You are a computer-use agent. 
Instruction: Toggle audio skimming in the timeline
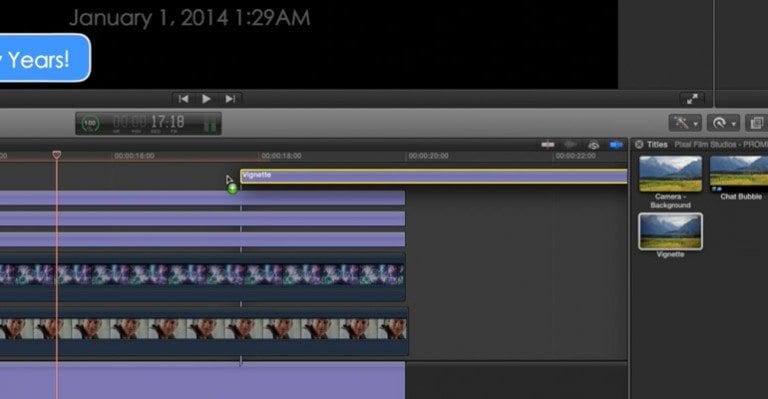[570, 144]
